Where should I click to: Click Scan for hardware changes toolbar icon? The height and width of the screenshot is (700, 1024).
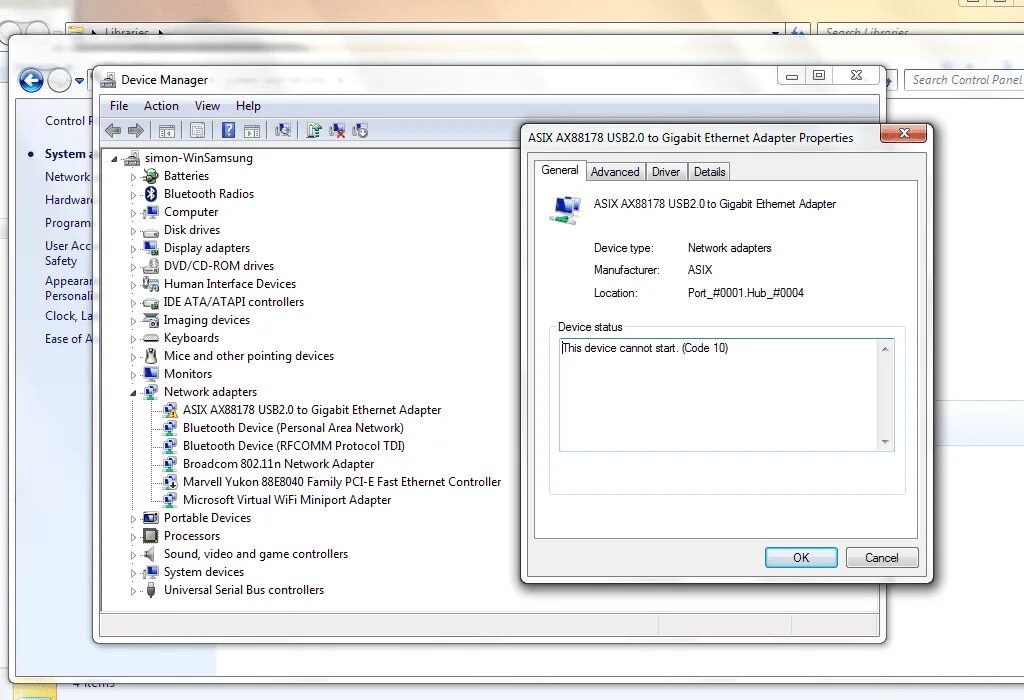click(x=283, y=131)
